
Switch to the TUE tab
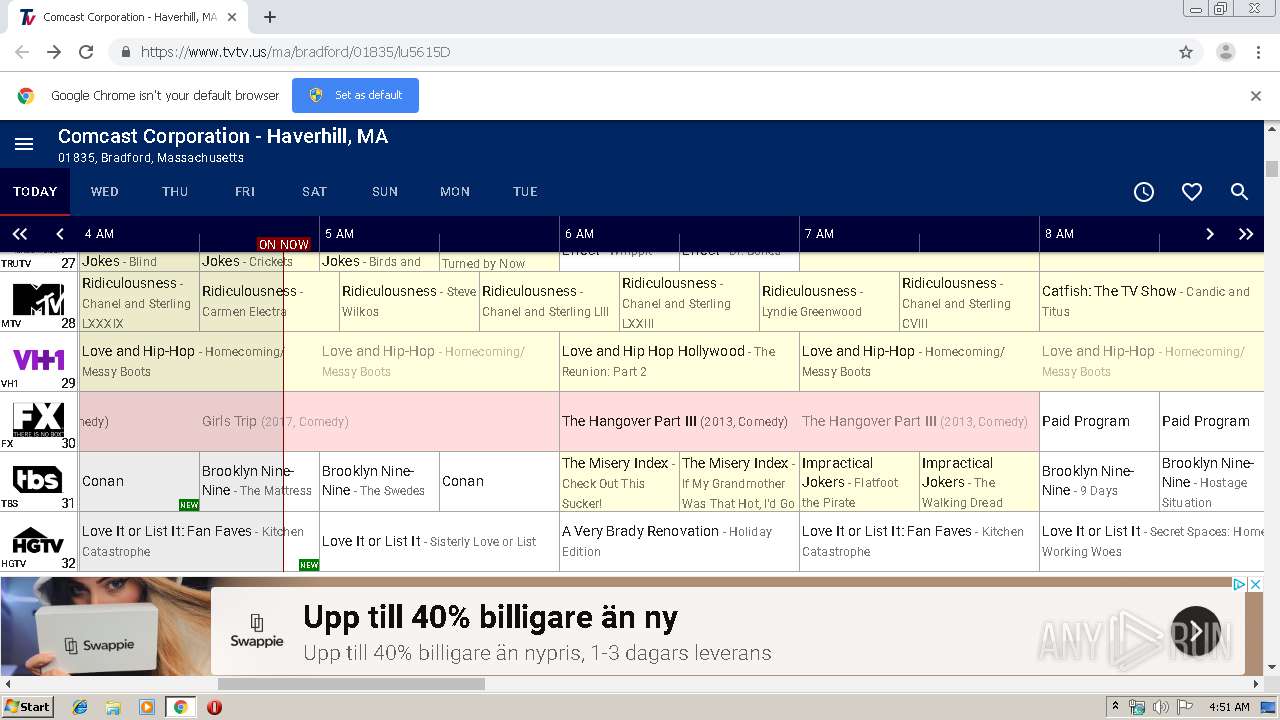(x=525, y=192)
